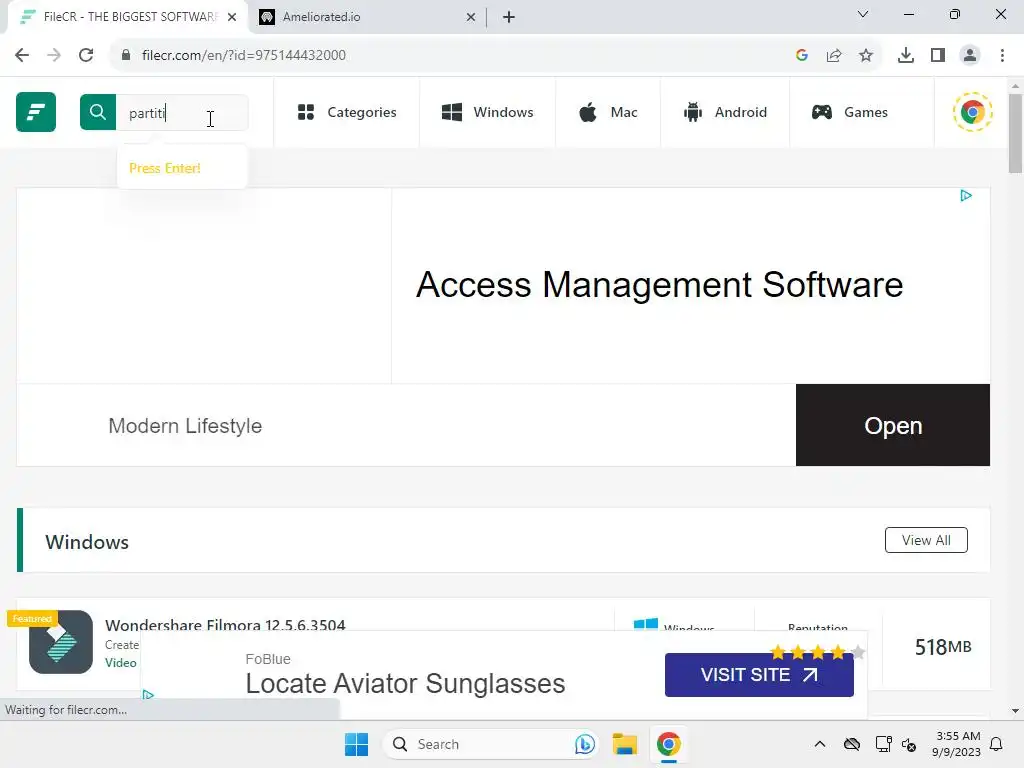The image size is (1024, 768).
Task: Open Wondershare Filmora app icon thumbnail
Action: (61, 642)
